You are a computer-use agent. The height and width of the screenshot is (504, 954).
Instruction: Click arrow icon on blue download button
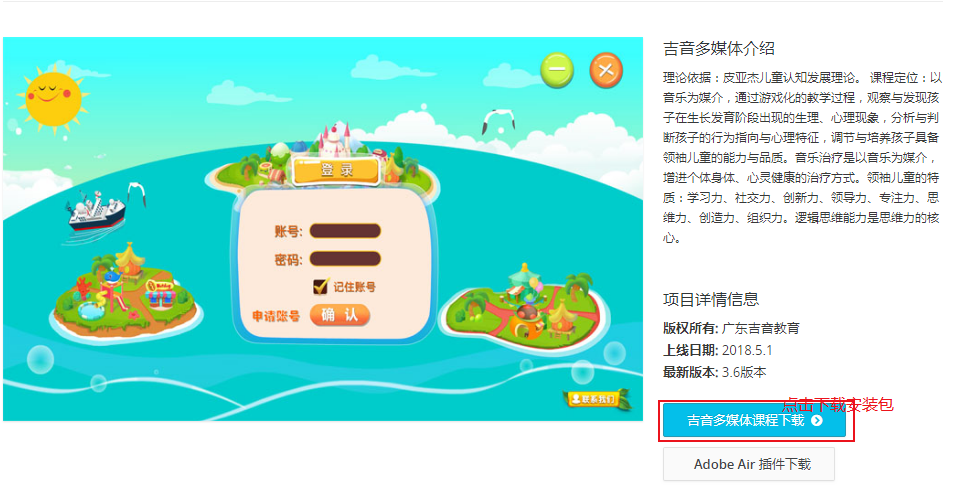tap(816, 421)
